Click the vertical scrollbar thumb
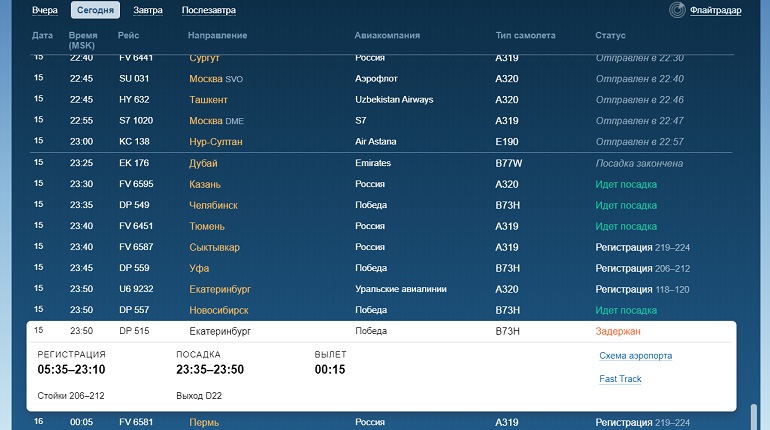770x430 pixels. tap(754, 417)
